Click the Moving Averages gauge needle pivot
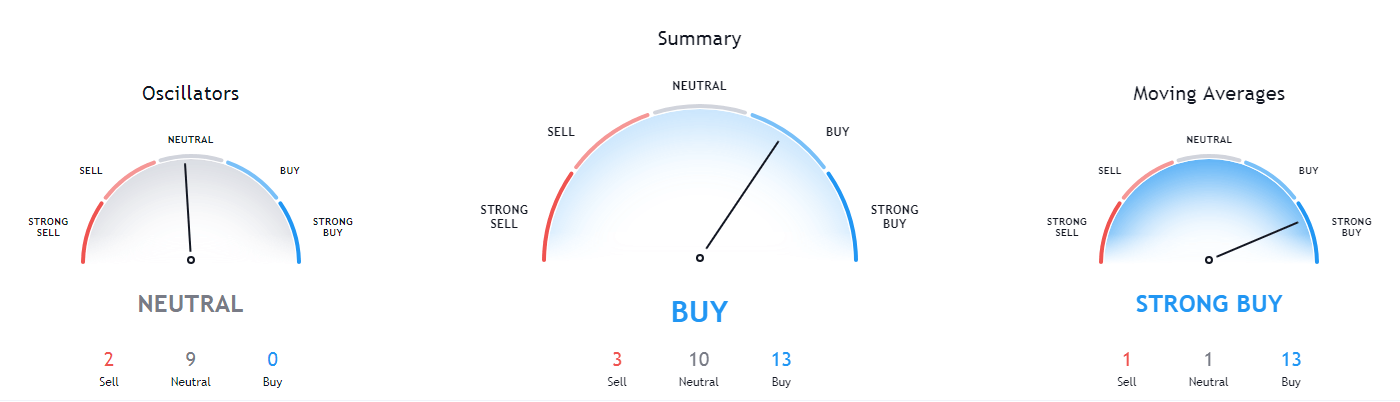This screenshot has width=1400, height=402. (1209, 259)
